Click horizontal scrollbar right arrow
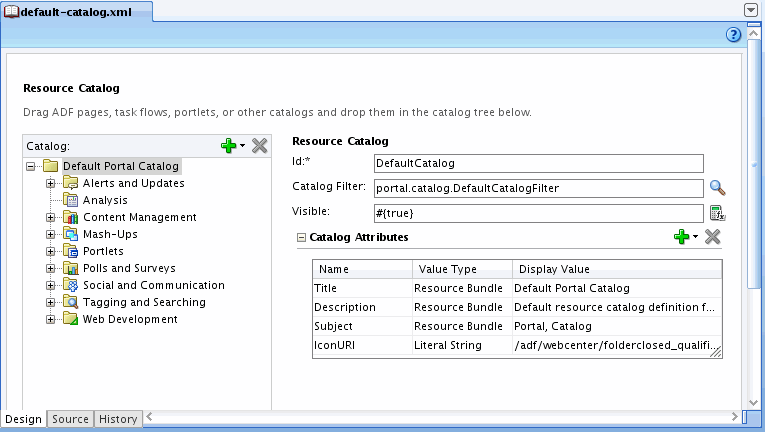The image size is (765, 432). pyautogui.click(x=734, y=416)
